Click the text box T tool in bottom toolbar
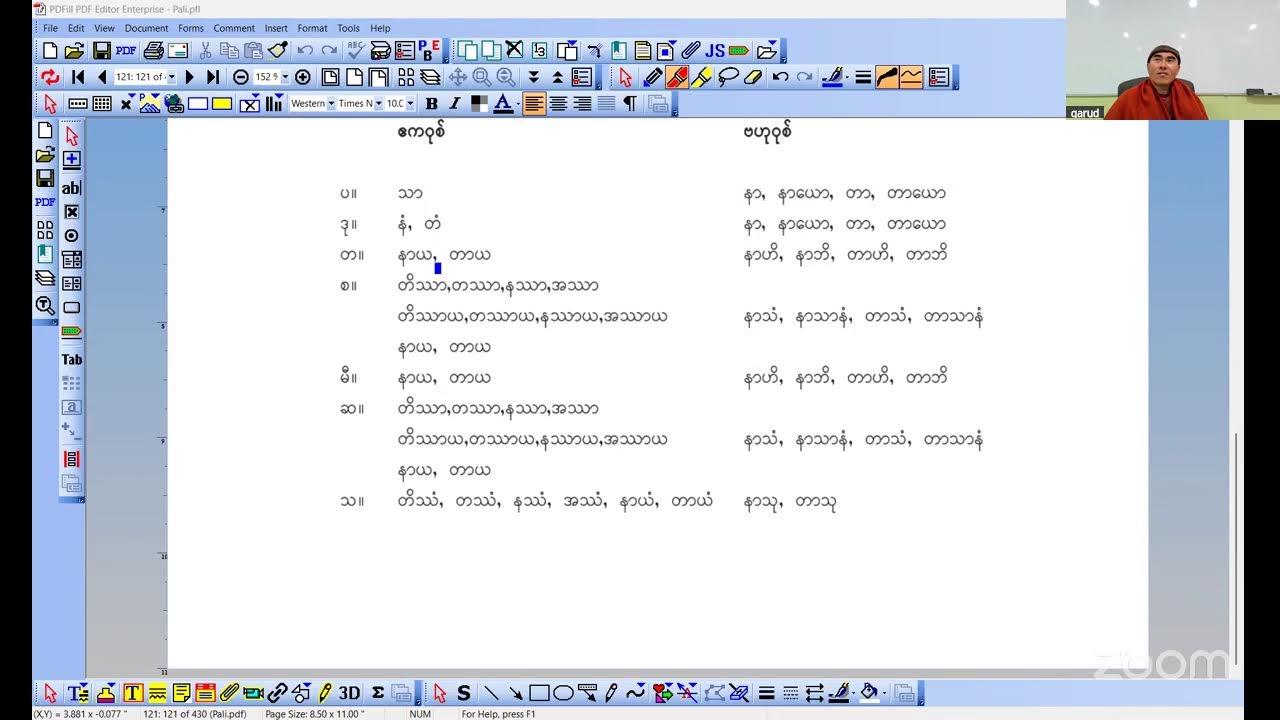The width and height of the screenshot is (1280, 720). coord(133,693)
